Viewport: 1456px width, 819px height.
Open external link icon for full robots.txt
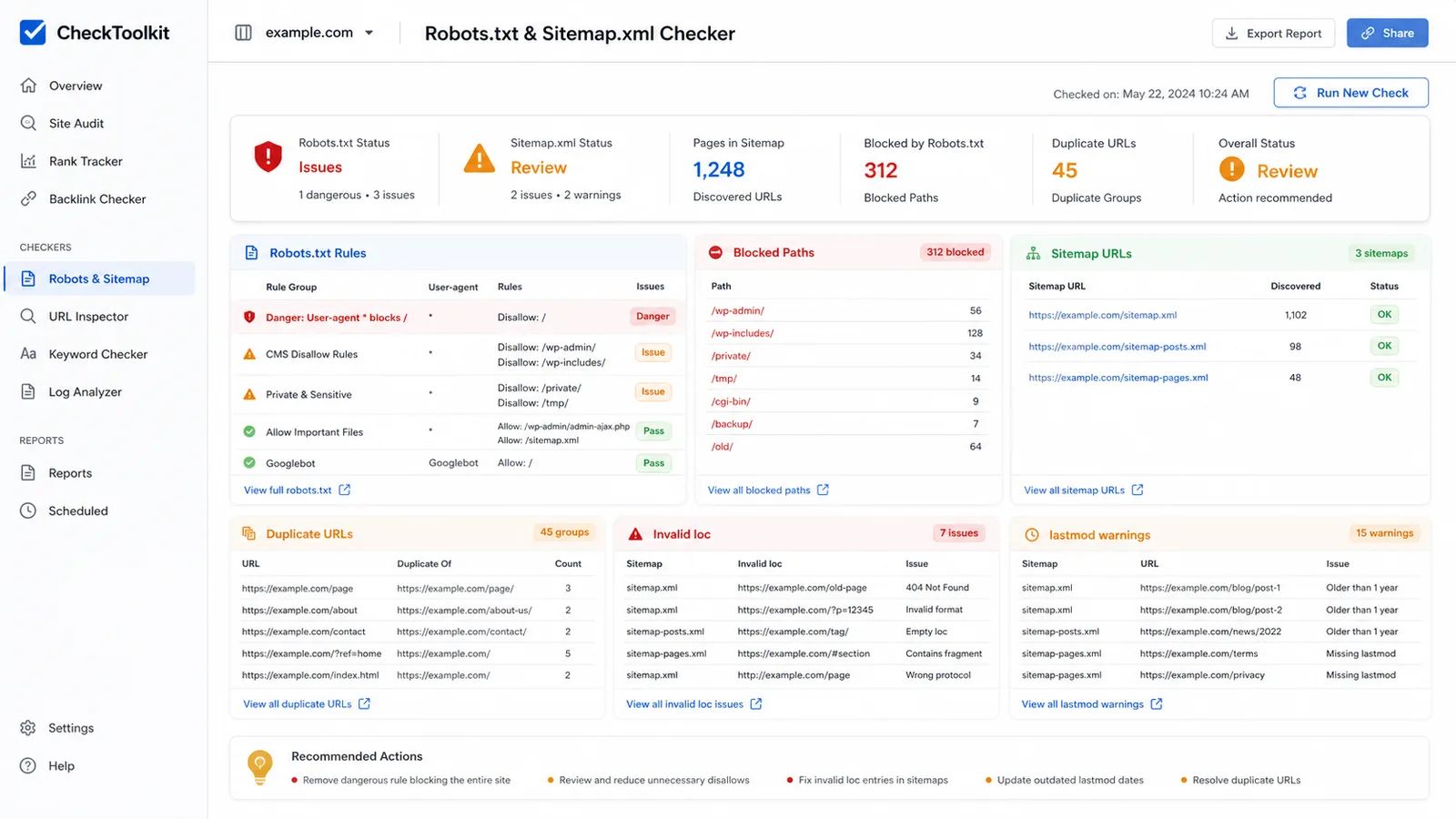coord(345,490)
